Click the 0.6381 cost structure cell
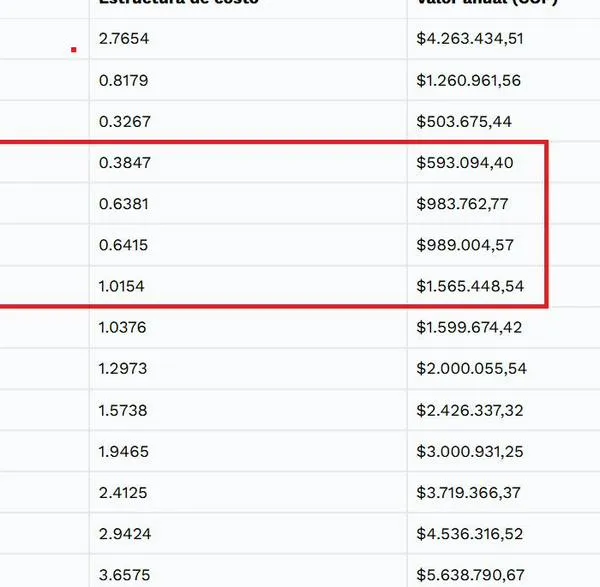This screenshot has width=600, height=587. pos(124,203)
